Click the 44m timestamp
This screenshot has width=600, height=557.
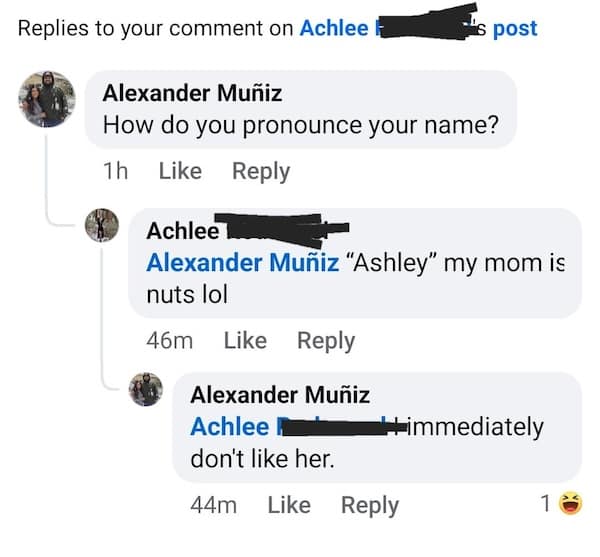point(213,505)
